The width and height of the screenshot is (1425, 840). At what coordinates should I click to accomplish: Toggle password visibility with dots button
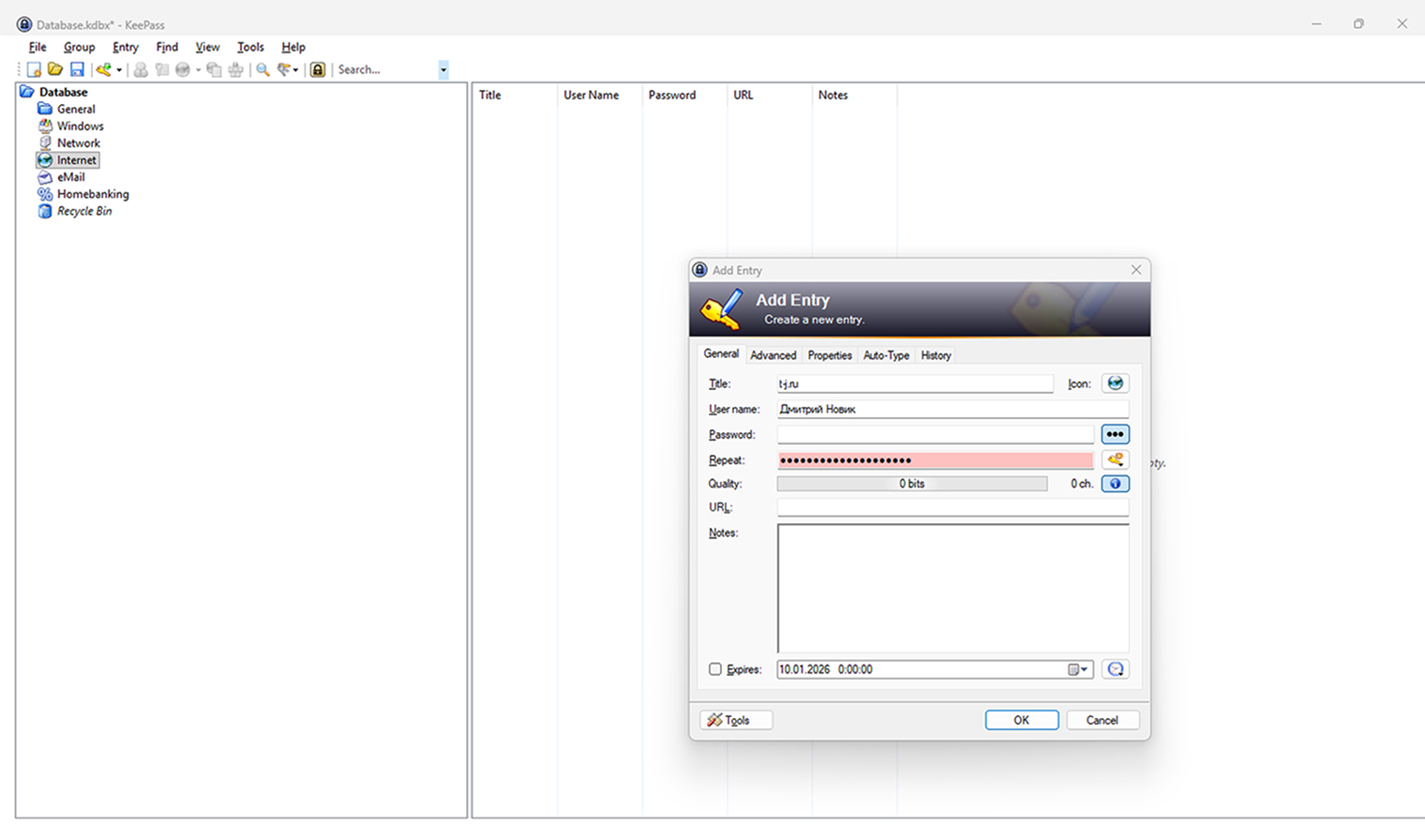point(1115,435)
